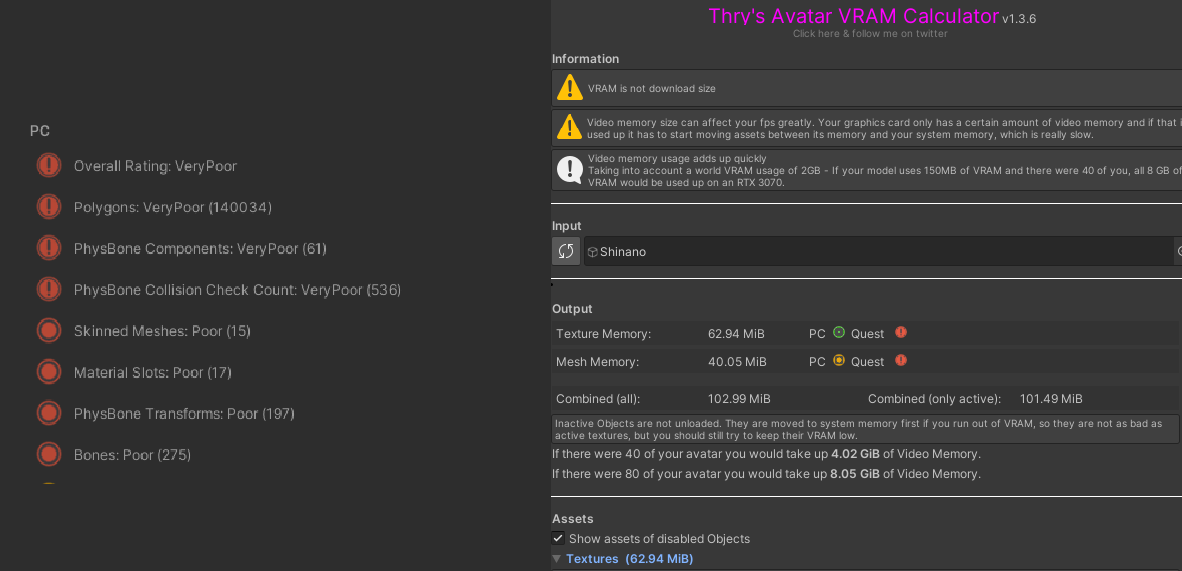Uncheck Show assets of disabled Objects

point(558,539)
